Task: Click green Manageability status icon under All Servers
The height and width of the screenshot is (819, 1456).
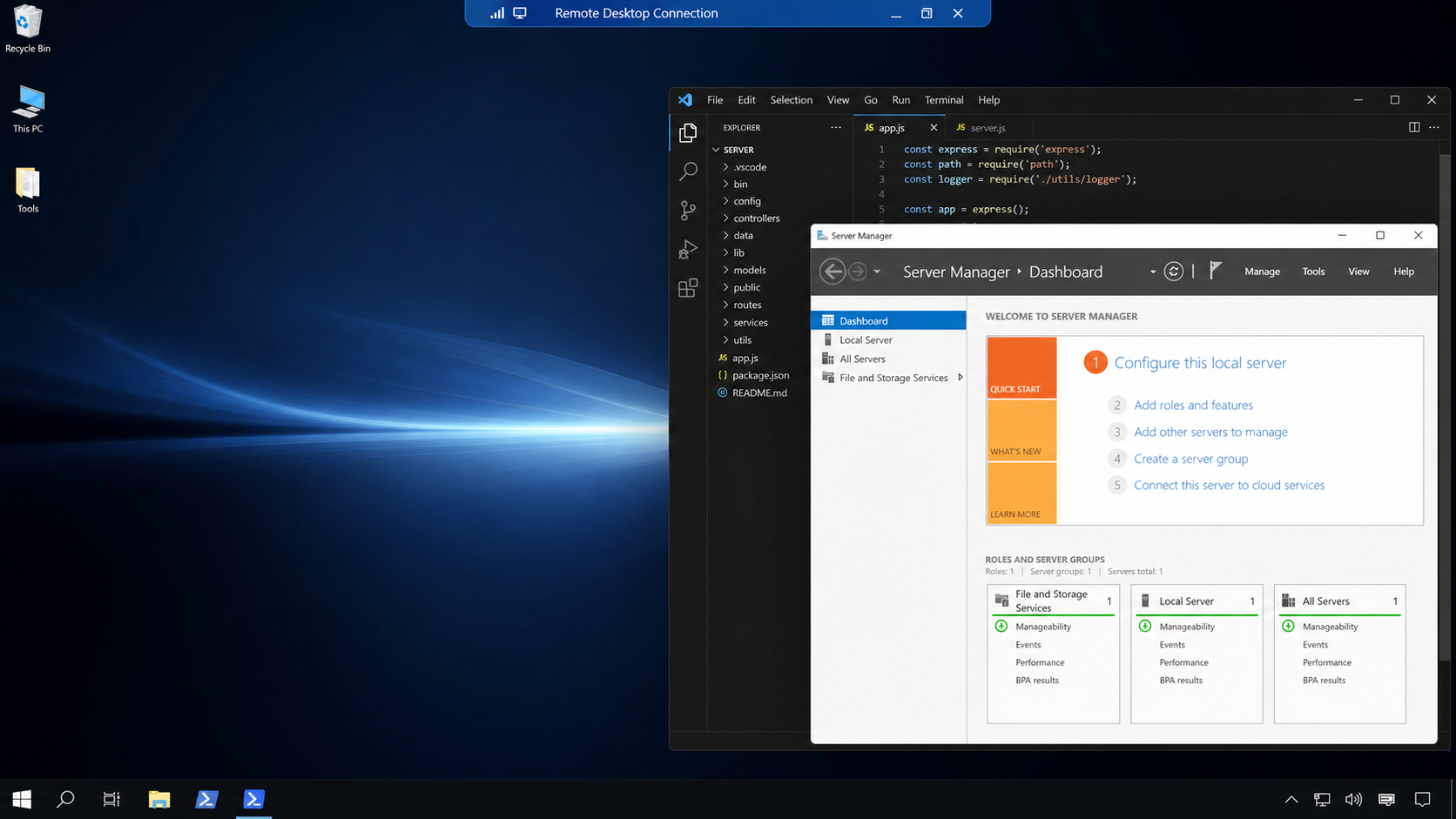Action: pyautogui.click(x=1288, y=626)
